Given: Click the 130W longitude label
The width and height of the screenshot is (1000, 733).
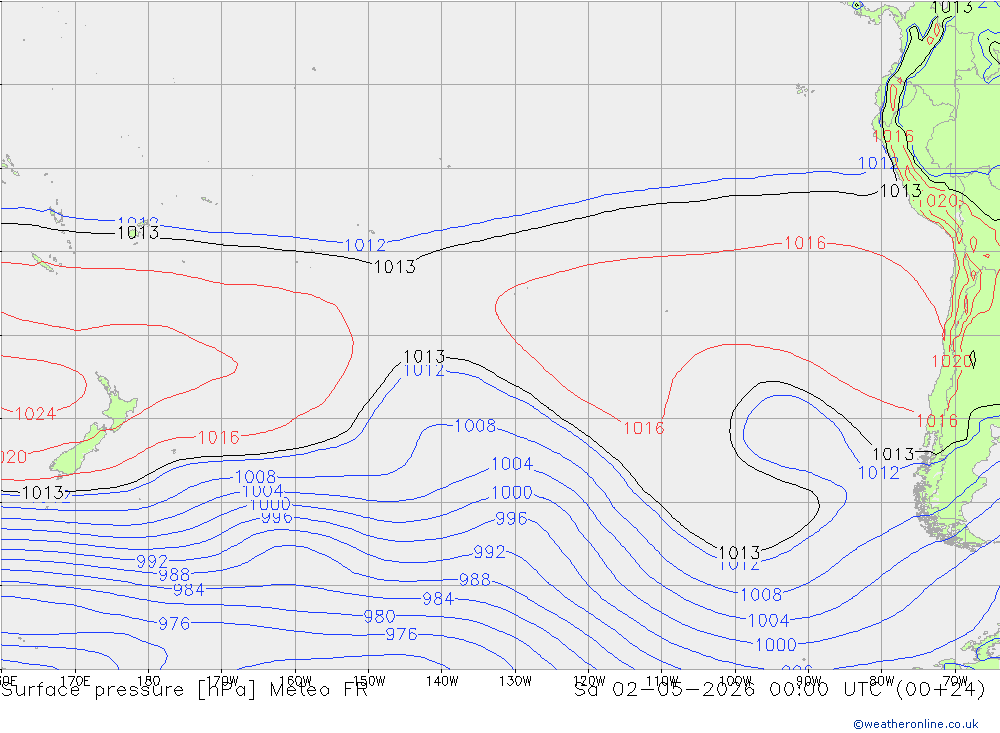Looking at the screenshot, I should [515, 681].
